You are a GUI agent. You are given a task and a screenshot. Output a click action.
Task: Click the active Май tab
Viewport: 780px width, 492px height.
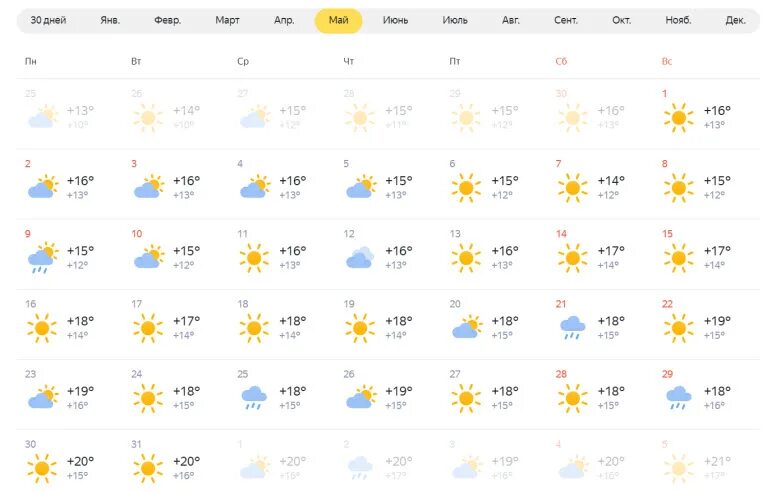338,21
